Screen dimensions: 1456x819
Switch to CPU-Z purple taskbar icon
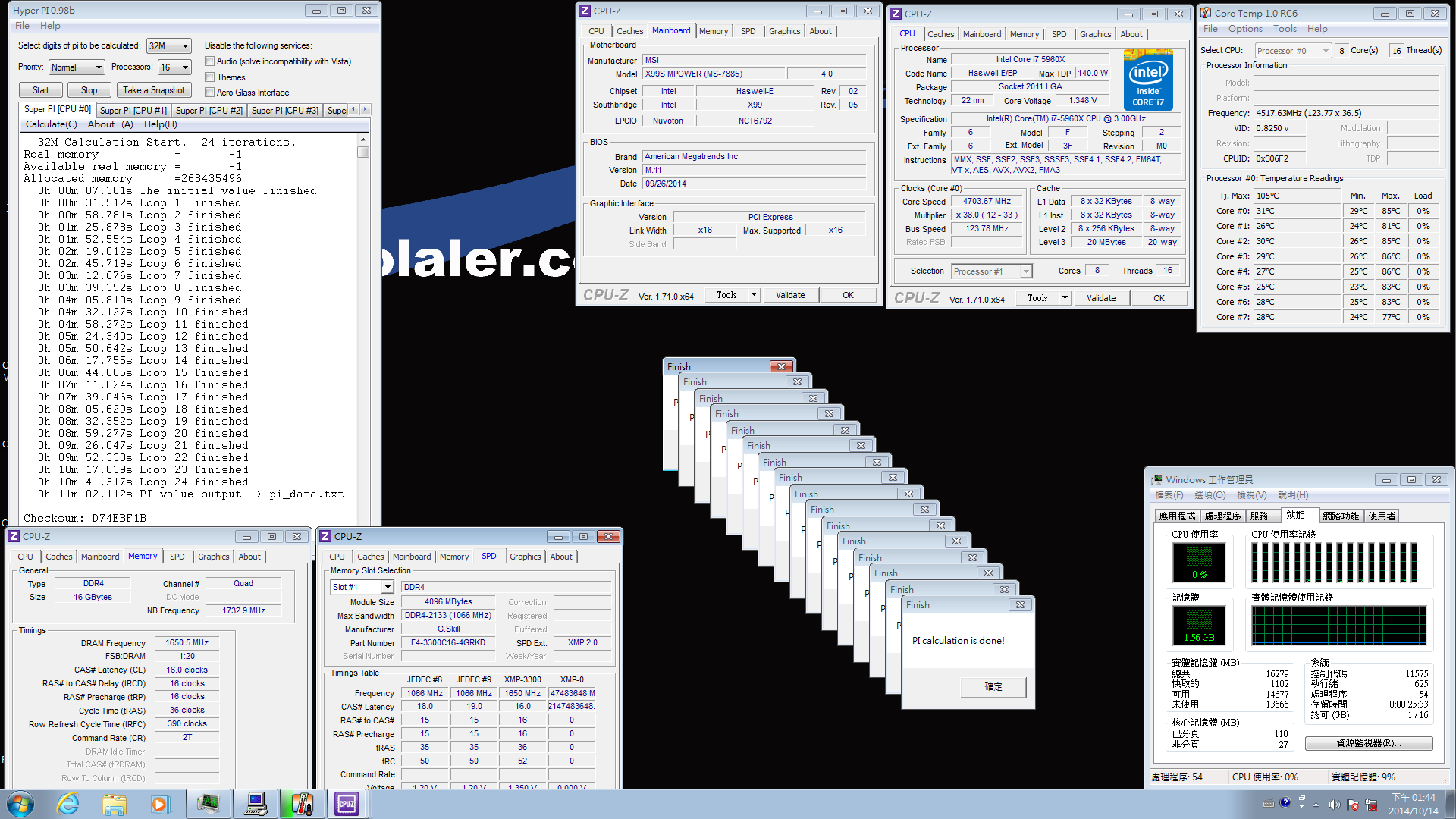click(347, 804)
